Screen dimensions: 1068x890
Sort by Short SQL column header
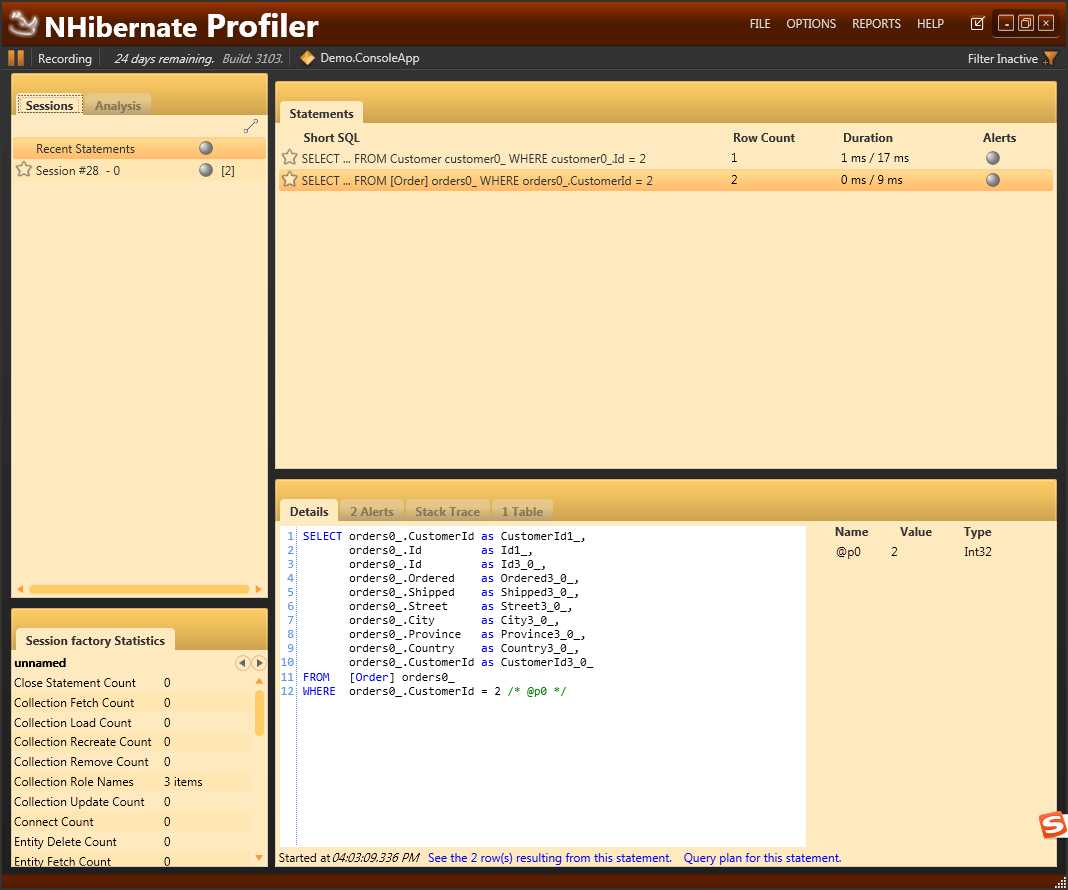pos(331,138)
